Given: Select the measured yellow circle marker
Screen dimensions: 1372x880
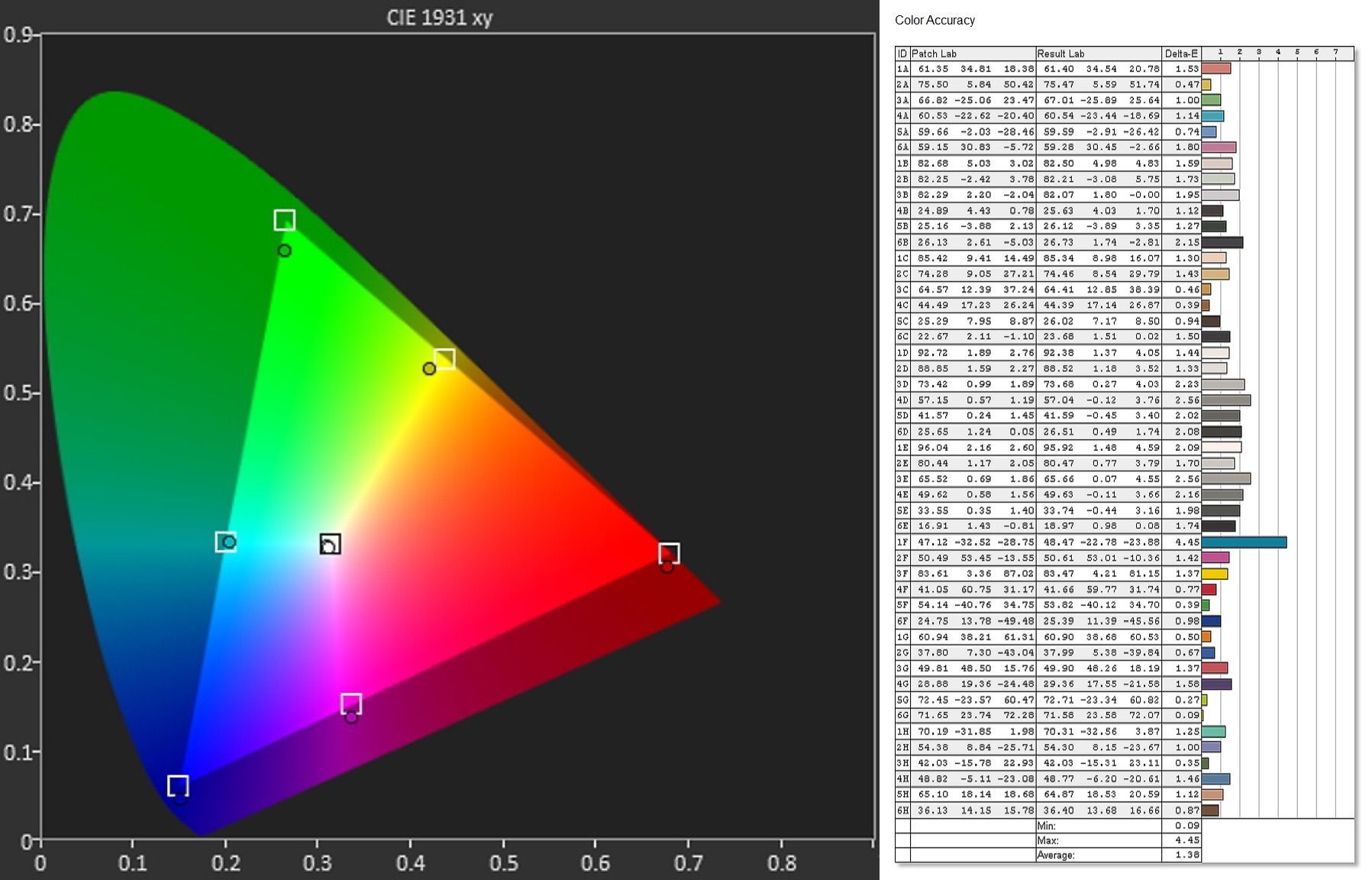Looking at the screenshot, I should [x=429, y=369].
